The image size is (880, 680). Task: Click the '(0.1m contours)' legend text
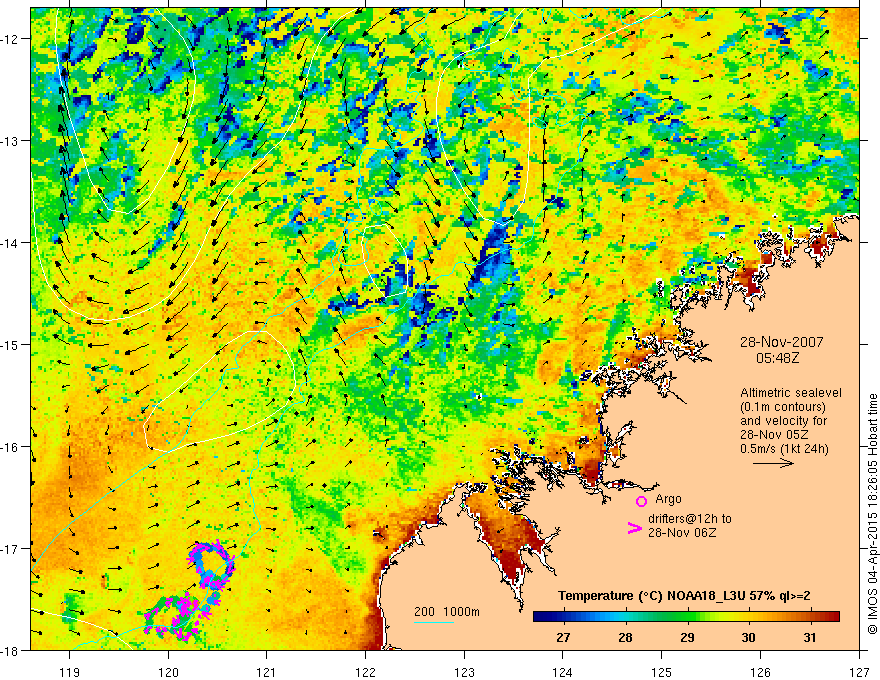[783, 407]
